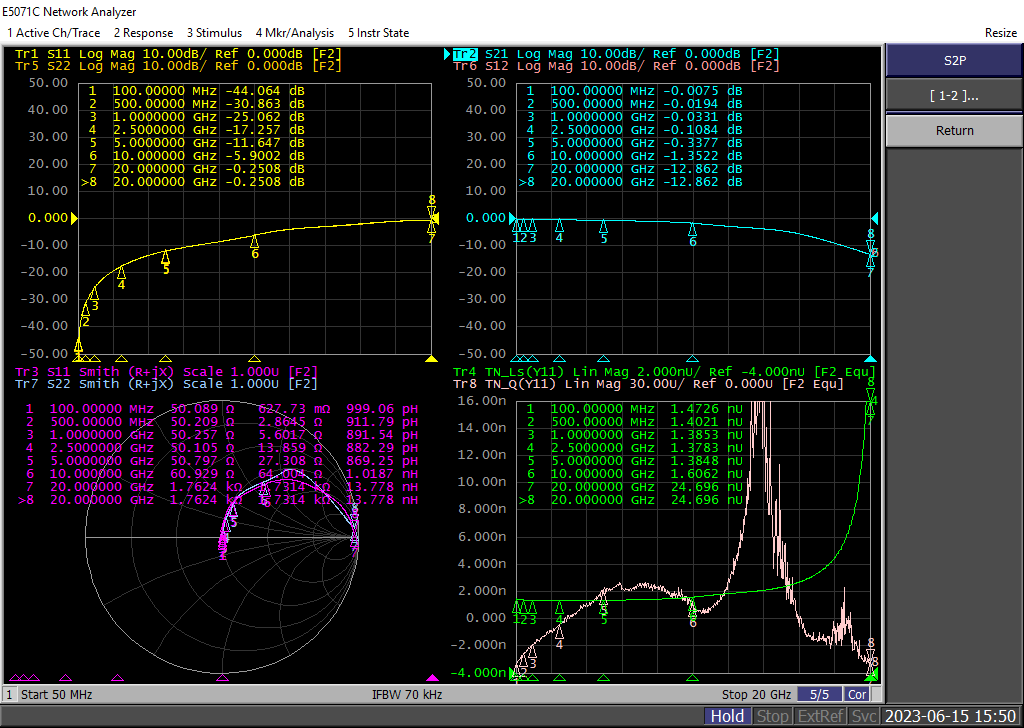Open the Active Ch/Trace menu
Viewport: 1024px width, 728px height.
coord(54,33)
